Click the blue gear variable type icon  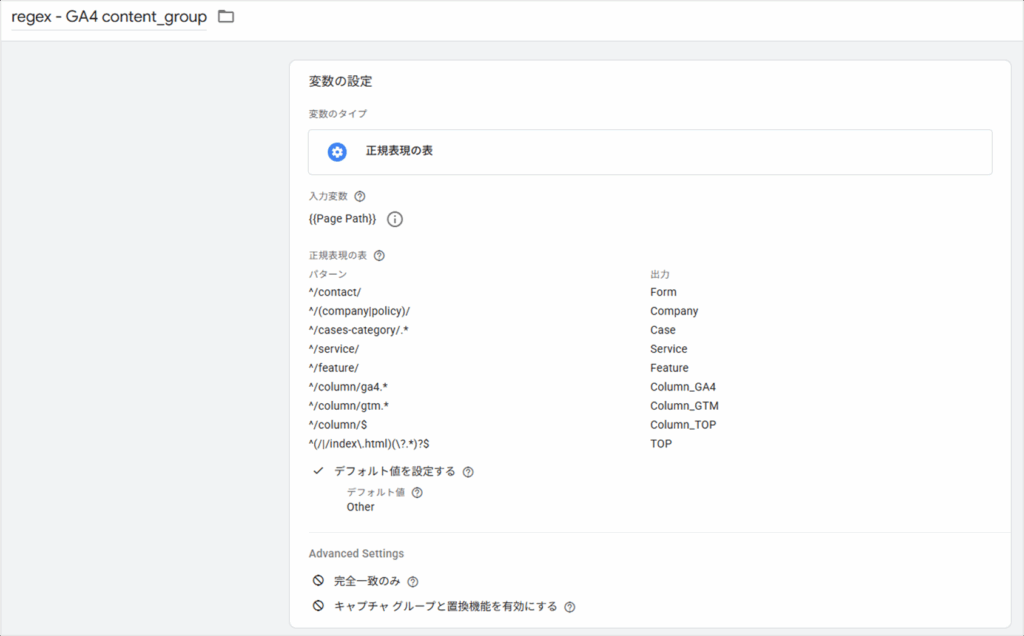point(337,152)
